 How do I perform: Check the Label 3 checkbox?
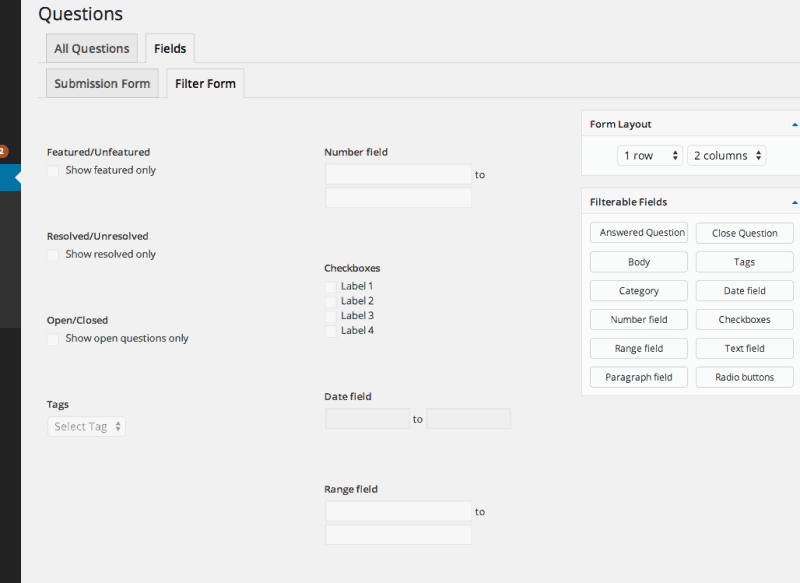coord(330,316)
